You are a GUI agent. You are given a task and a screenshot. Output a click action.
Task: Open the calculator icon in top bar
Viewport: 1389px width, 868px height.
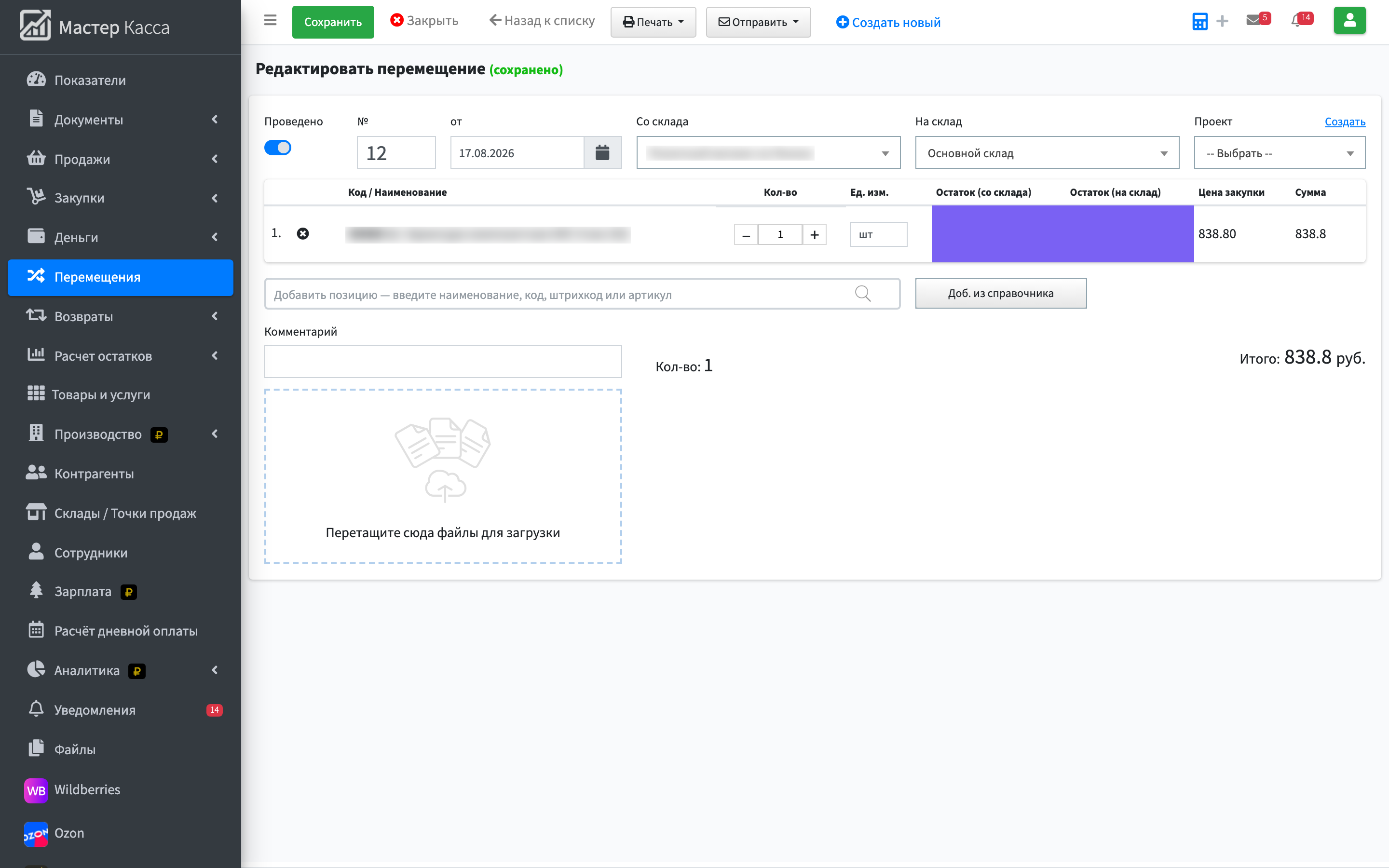1199,21
